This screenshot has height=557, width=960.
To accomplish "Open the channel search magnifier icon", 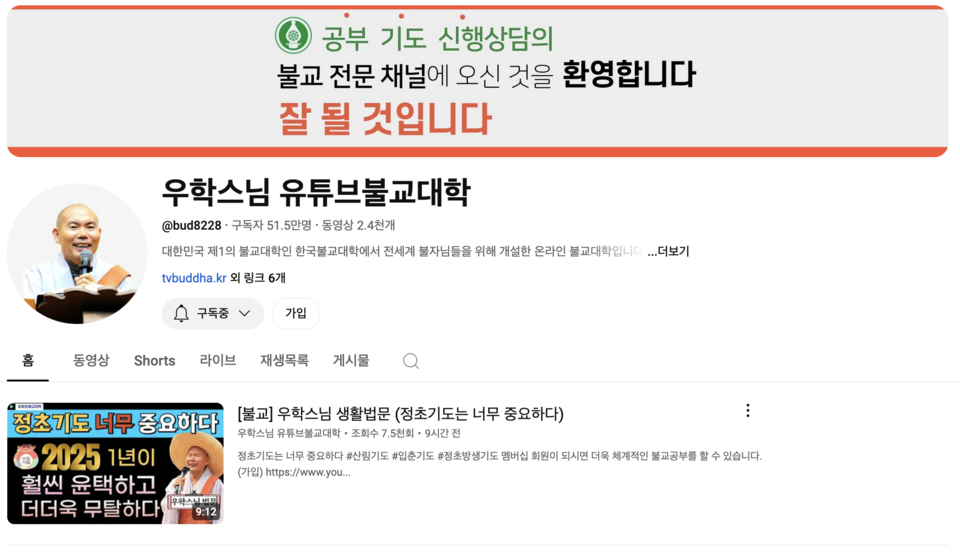I will pyautogui.click(x=411, y=361).
